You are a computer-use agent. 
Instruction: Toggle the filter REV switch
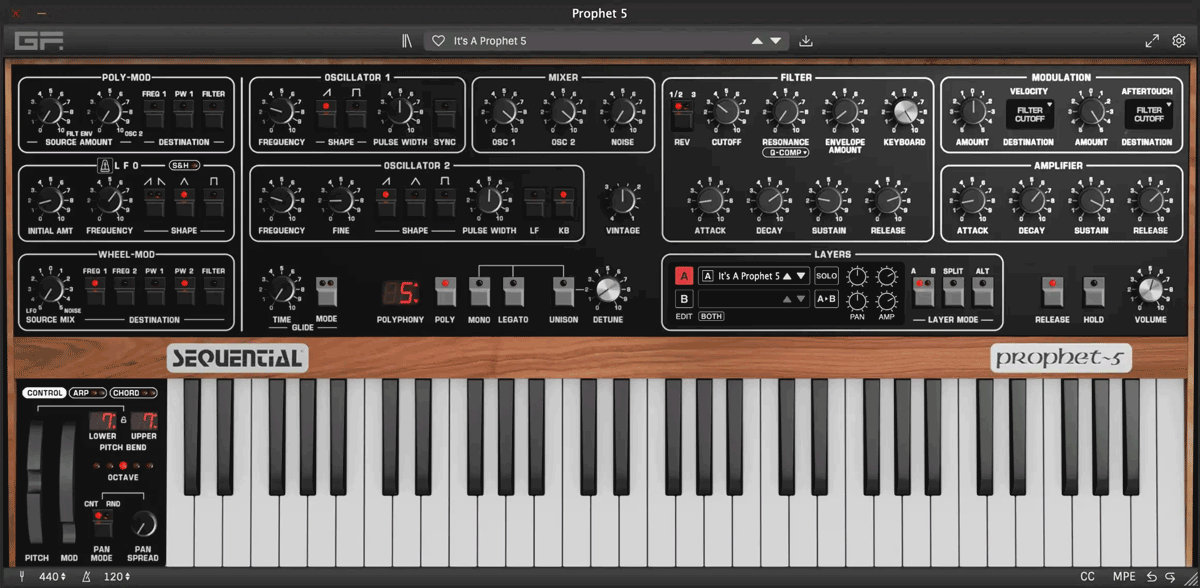pos(681,115)
